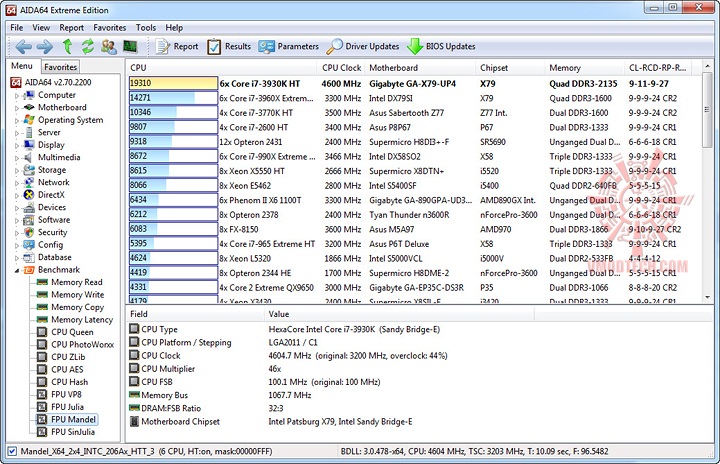
Task: Collapse the Benchmark tree node
Action: point(17,270)
